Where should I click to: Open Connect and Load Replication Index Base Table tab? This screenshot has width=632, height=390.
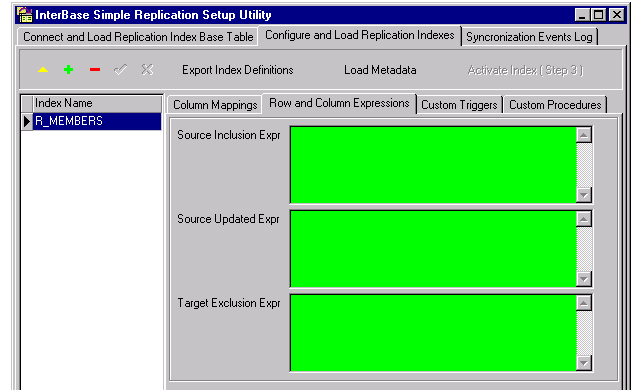tap(138, 37)
